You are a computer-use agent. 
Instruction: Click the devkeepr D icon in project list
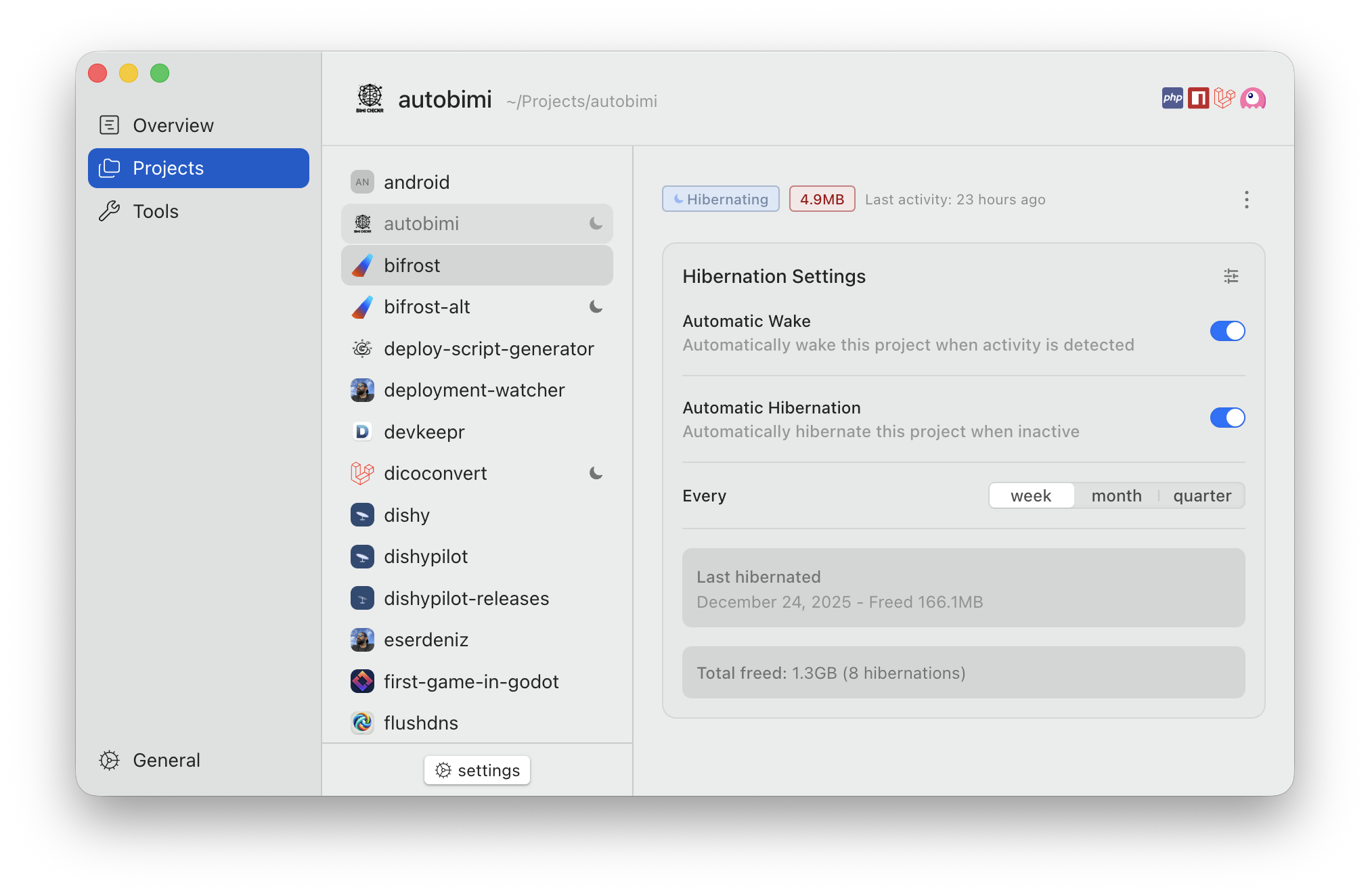coord(363,432)
